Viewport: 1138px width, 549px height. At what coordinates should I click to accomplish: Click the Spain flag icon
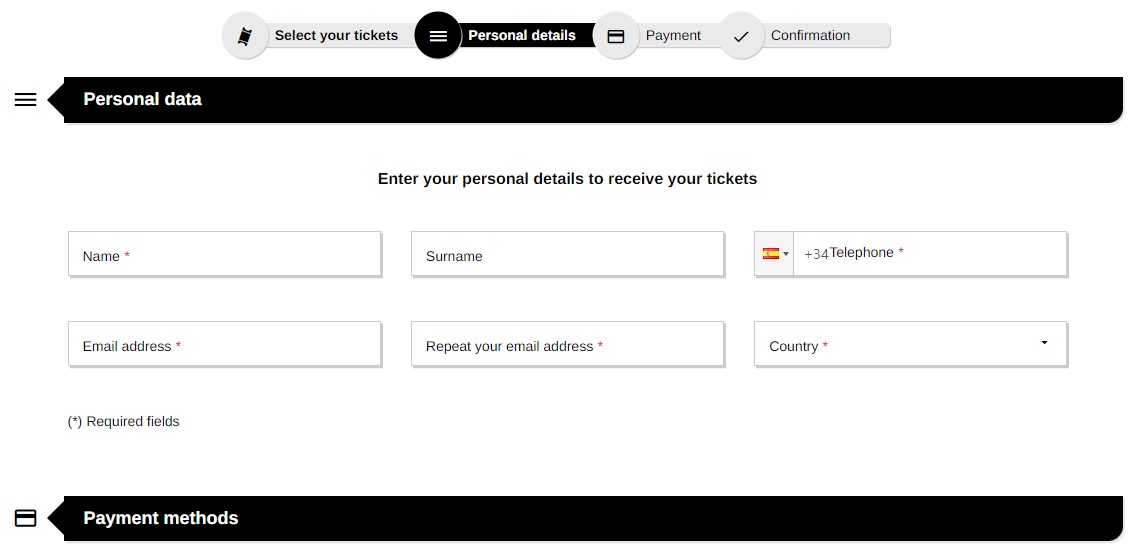771,253
